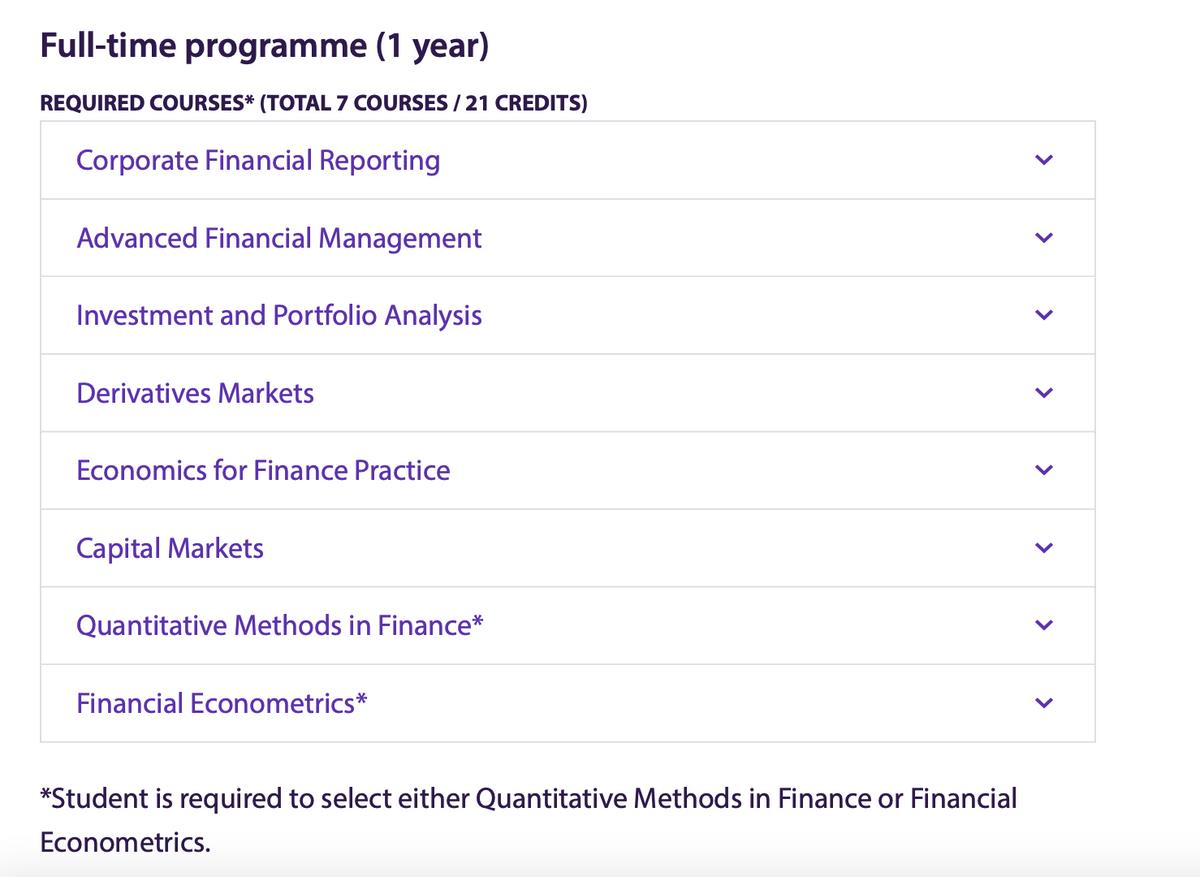Click the Capital Markets course title
This screenshot has height=877, width=1200.
click(170, 548)
